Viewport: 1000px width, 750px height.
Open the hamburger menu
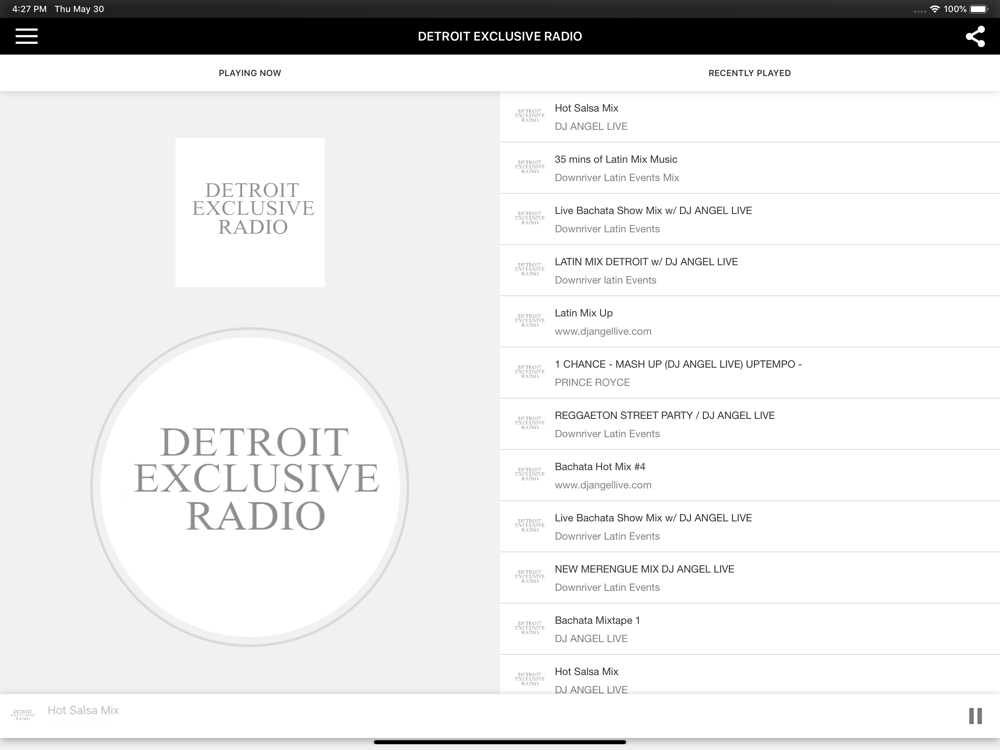[x=27, y=36]
